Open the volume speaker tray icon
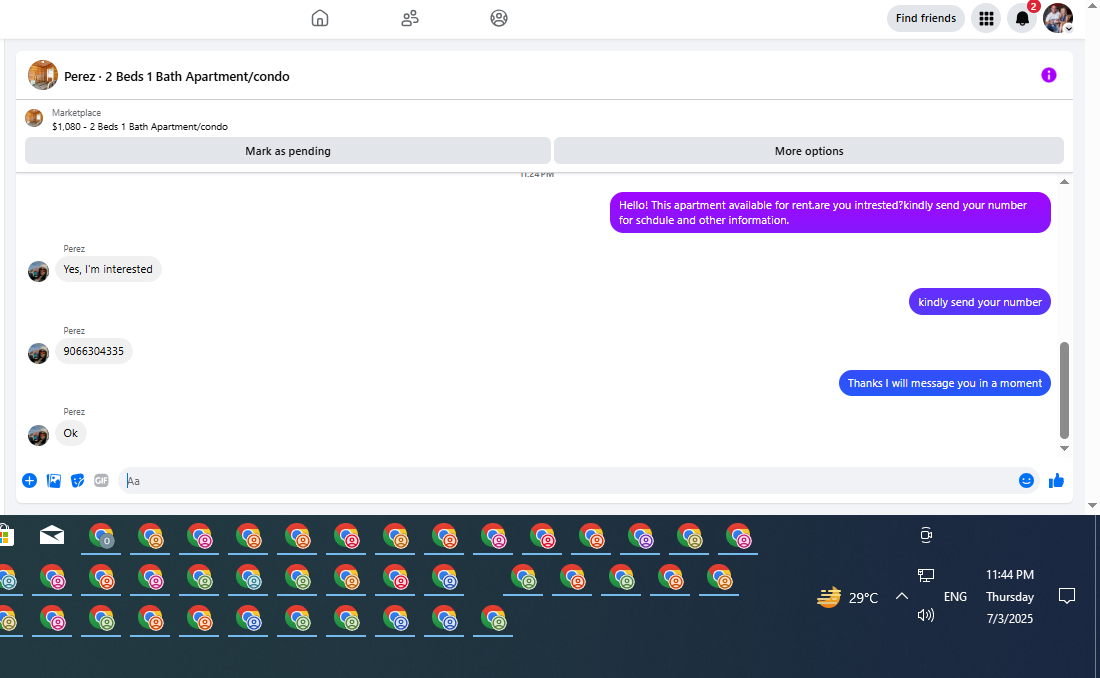Viewport: 1100px width, 678px height. (926, 616)
